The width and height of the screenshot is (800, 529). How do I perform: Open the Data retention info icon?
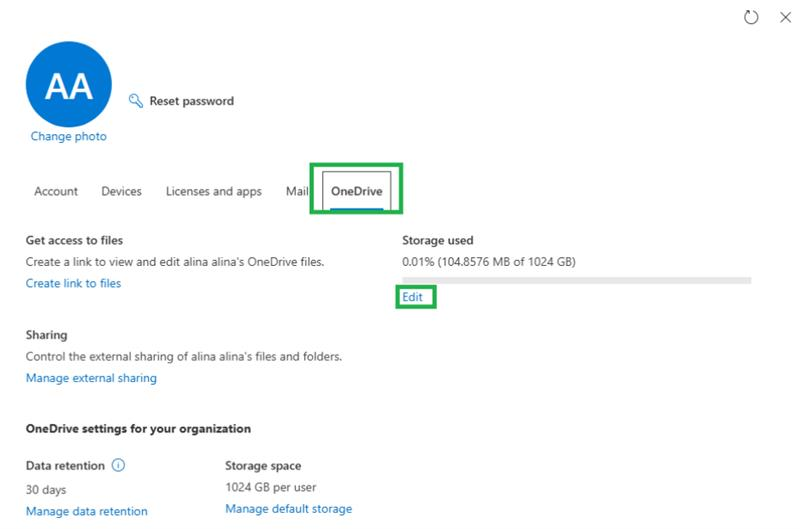118,465
